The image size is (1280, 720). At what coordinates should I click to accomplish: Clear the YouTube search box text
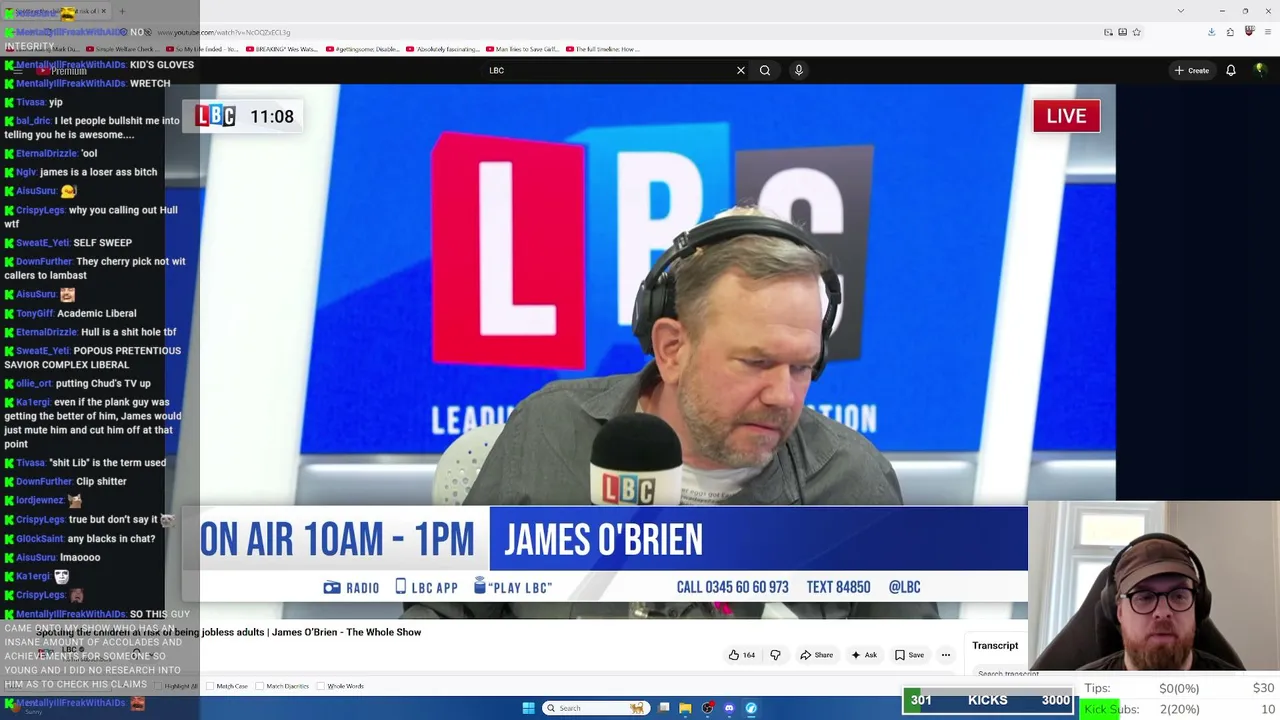coord(741,70)
